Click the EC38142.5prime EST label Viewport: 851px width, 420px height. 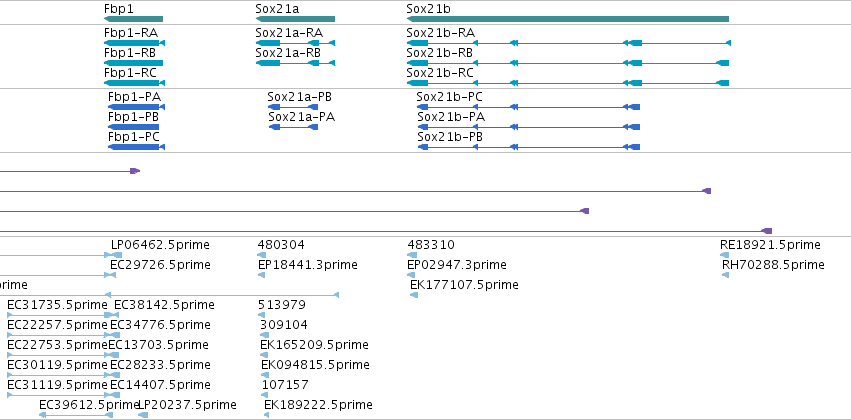[x=164, y=305]
